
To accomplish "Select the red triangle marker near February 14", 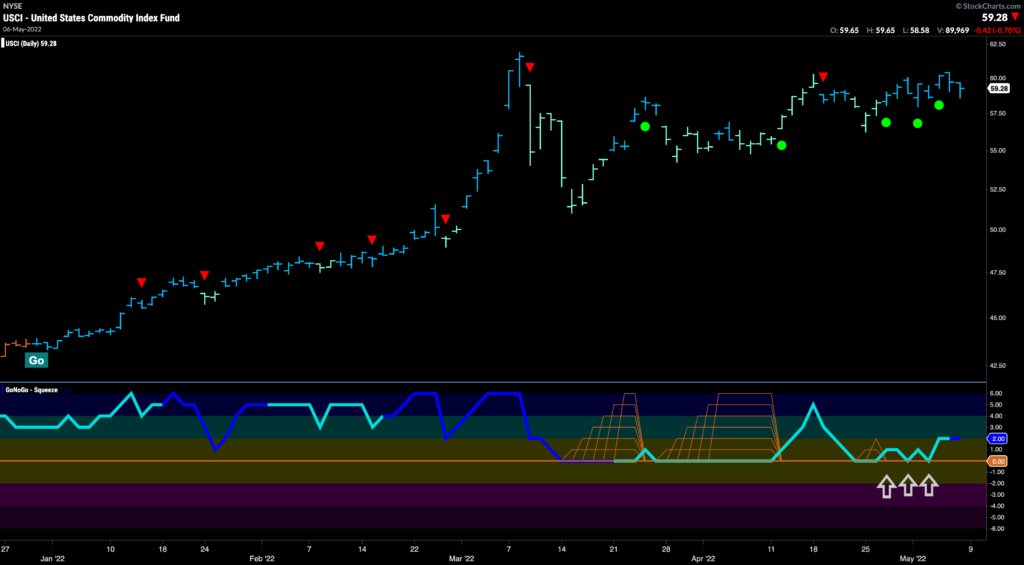I will (x=372, y=239).
